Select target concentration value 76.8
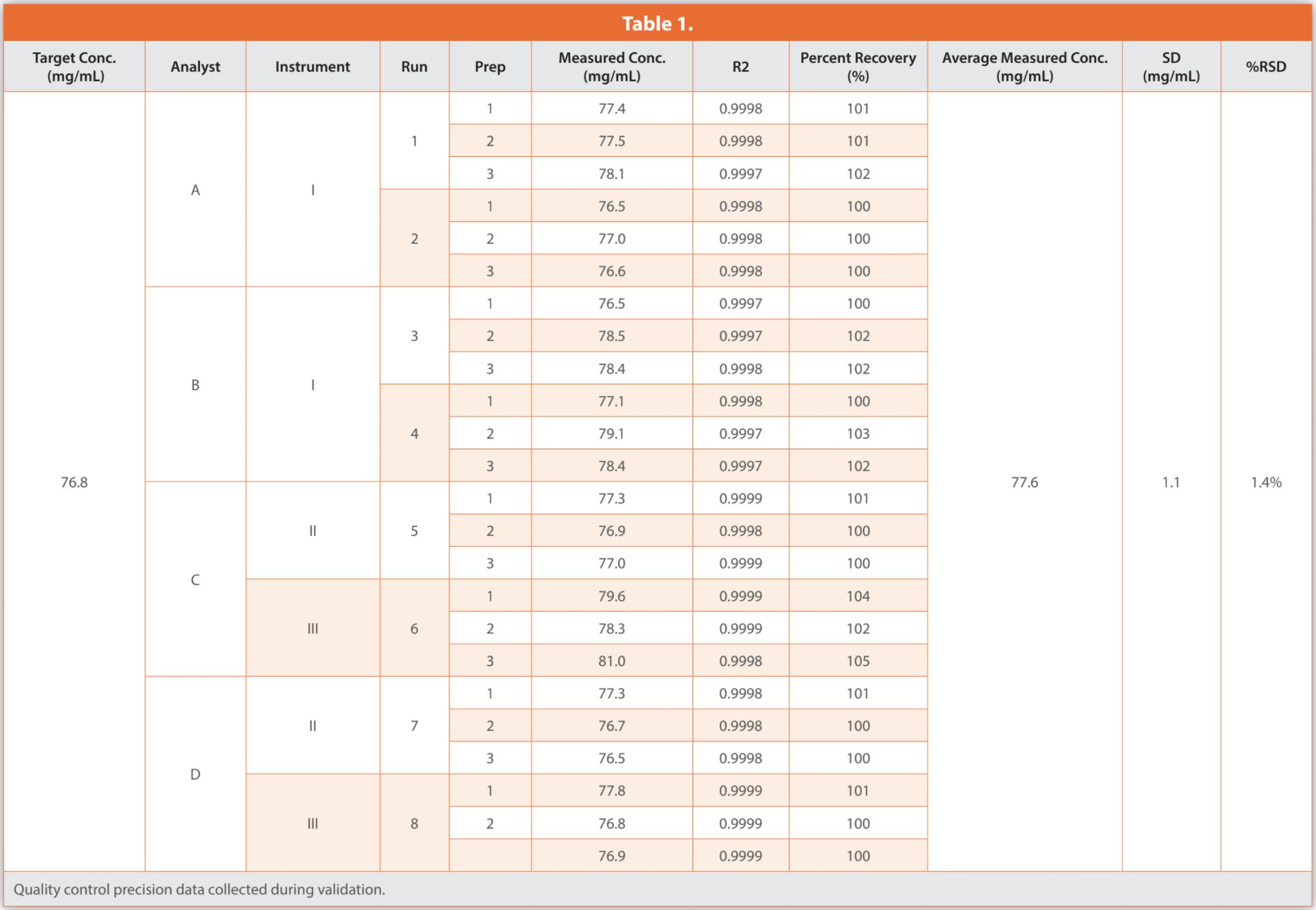The image size is (1316, 910). [x=74, y=482]
